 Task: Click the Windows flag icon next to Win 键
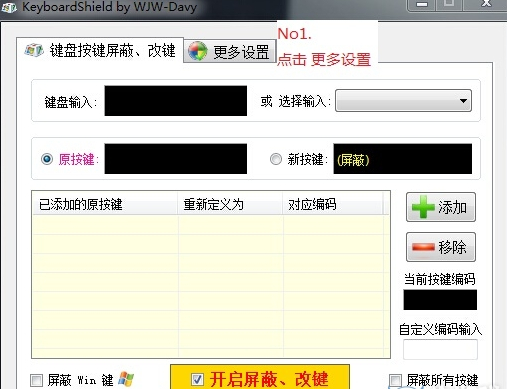(x=126, y=379)
